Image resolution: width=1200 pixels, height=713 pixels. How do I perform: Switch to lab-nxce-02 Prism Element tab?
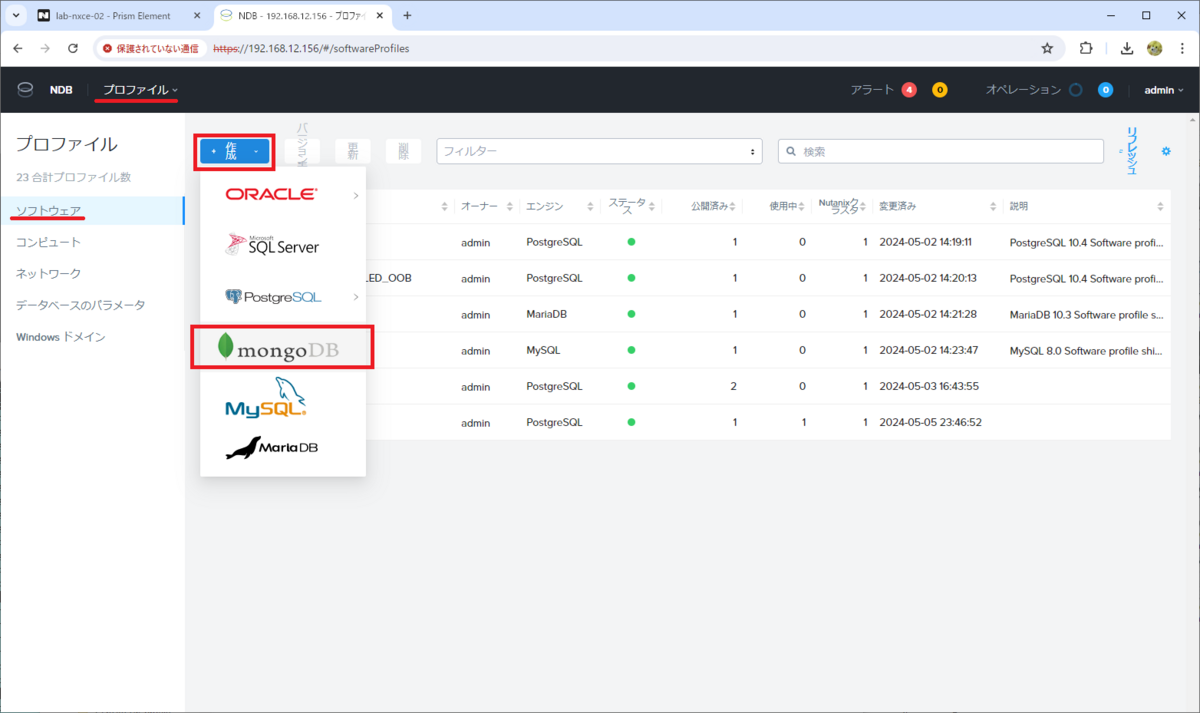(113, 16)
